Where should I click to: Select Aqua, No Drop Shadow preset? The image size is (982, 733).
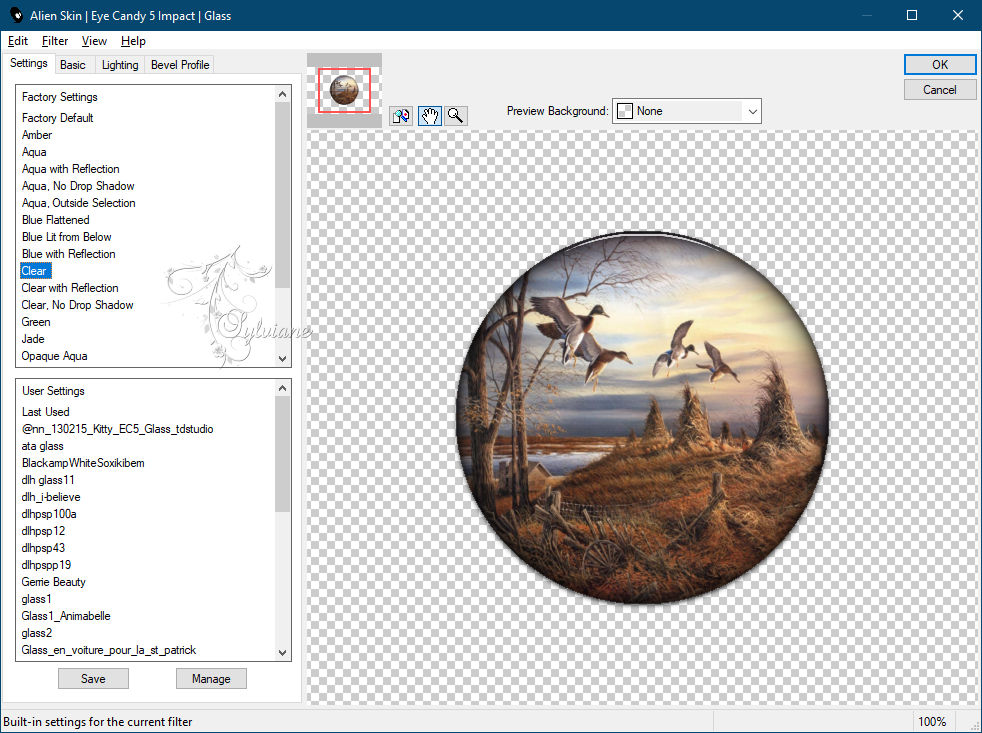point(78,186)
